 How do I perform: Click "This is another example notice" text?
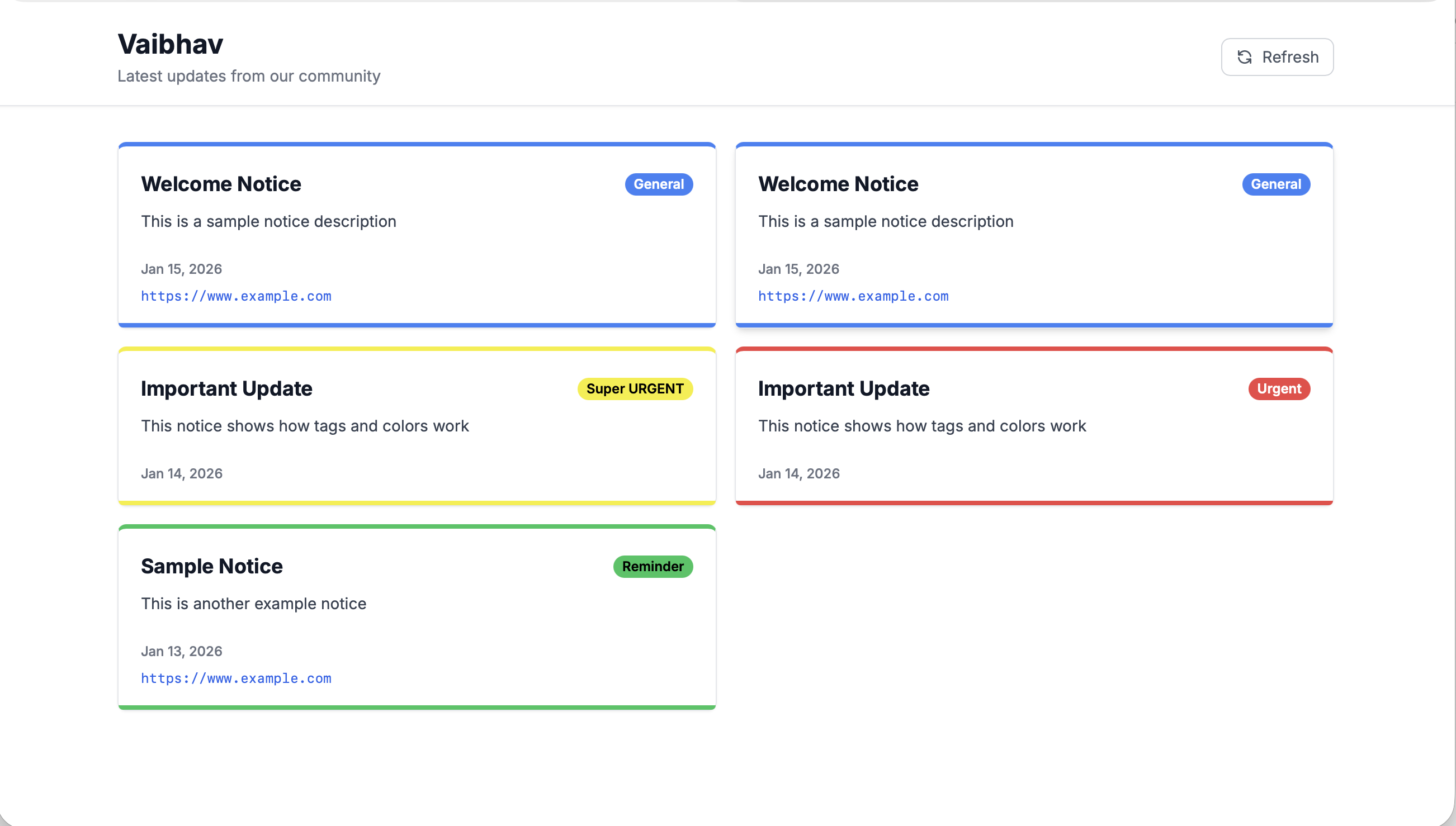pos(253,604)
